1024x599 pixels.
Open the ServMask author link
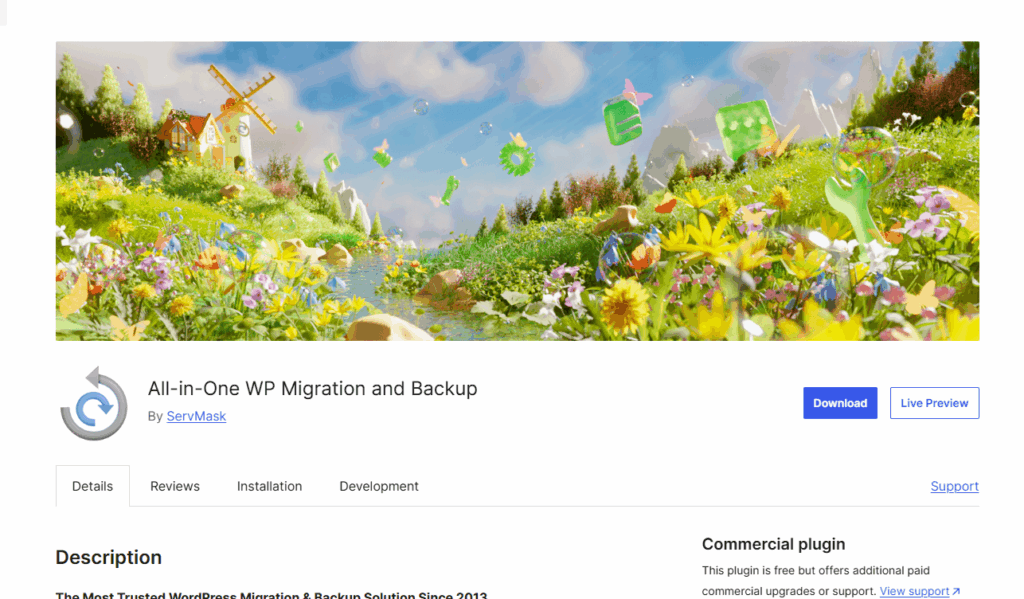[196, 416]
